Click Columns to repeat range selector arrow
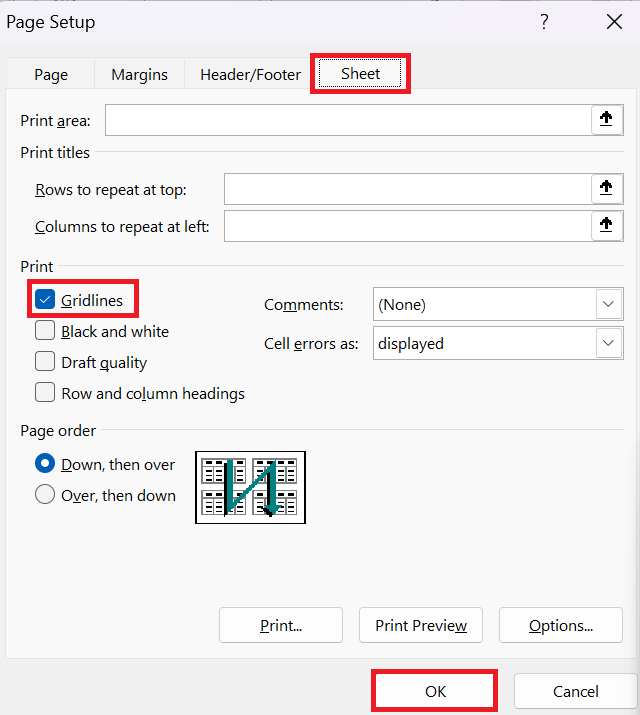The height and width of the screenshot is (715, 640). tap(607, 226)
